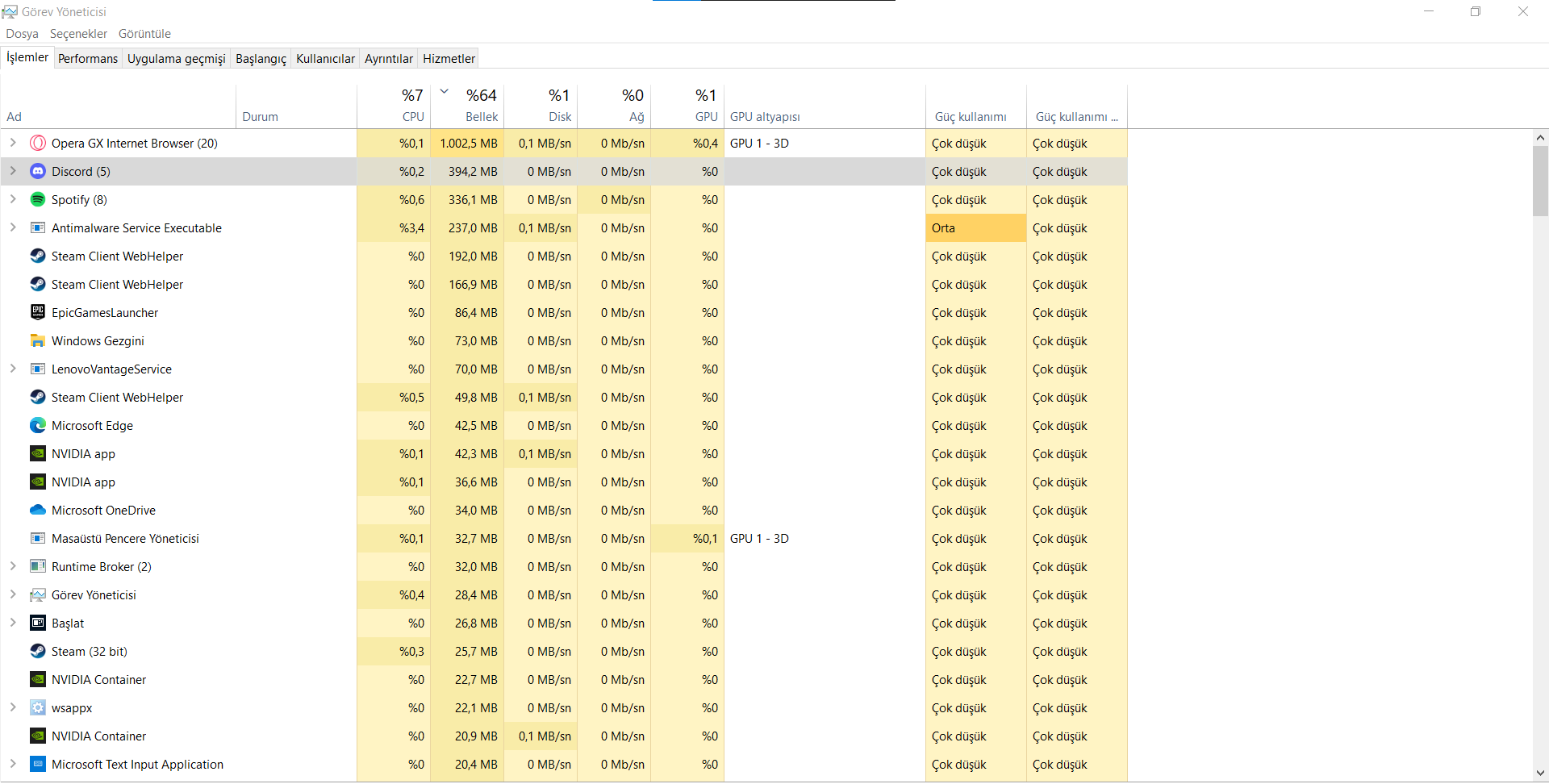Click the Microsoft OneDrive cloud icon
Screen dimensions: 1549x784
click(x=38, y=511)
